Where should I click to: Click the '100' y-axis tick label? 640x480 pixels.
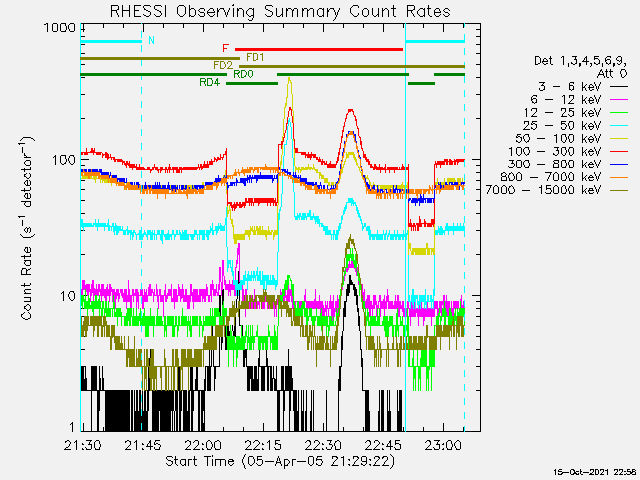tap(64, 160)
